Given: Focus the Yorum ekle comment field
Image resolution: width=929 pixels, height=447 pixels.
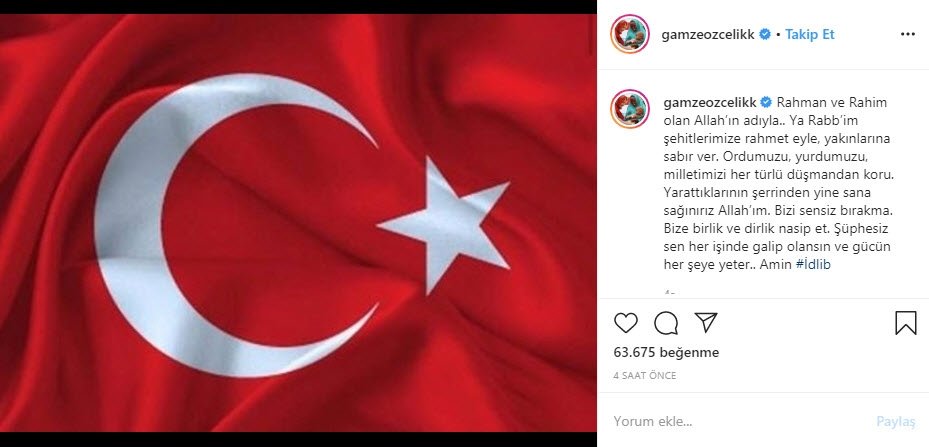Looking at the screenshot, I should [741, 422].
